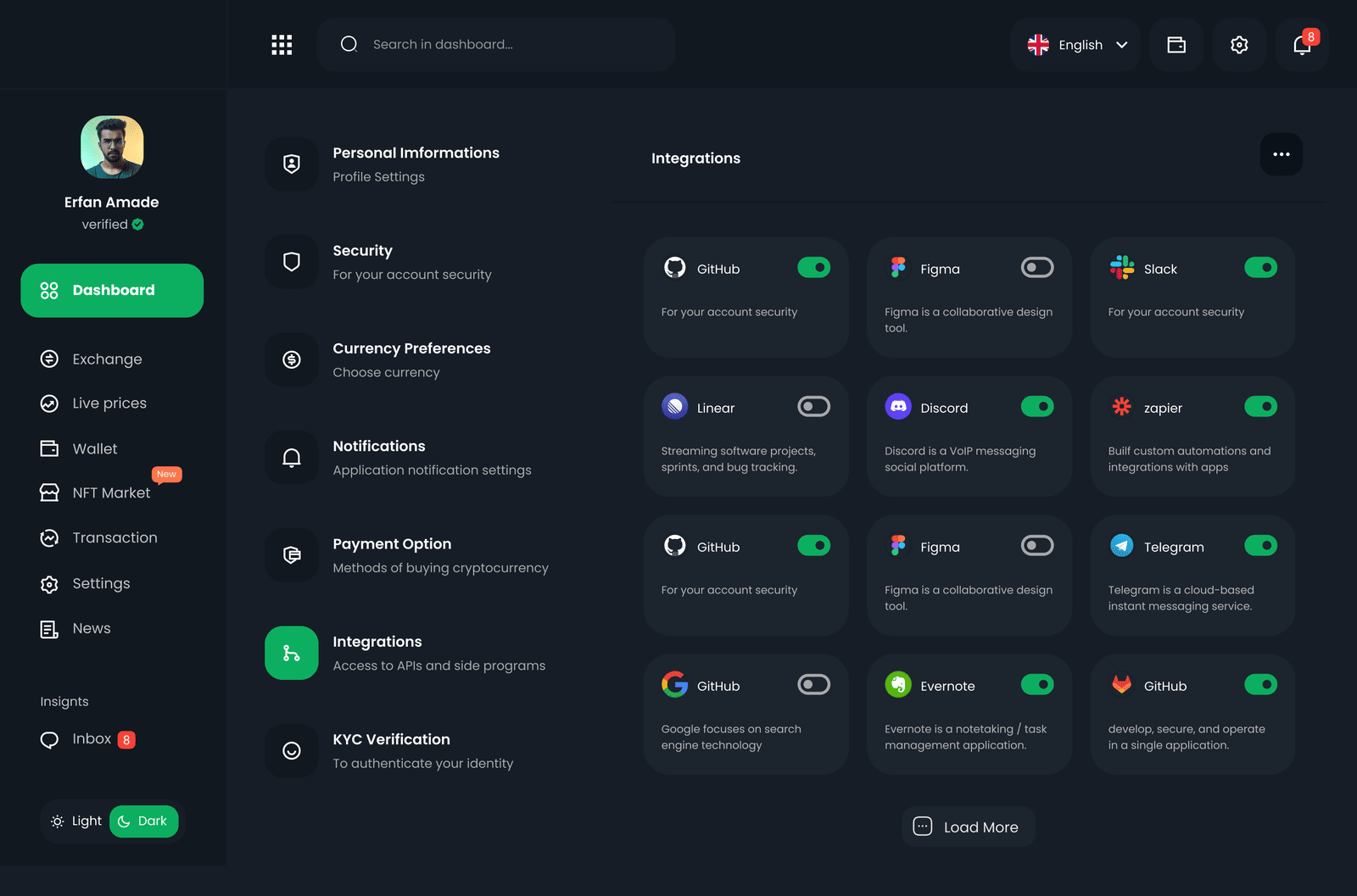This screenshot has width=1357, height=896.
Task: Click the Google G logo icon
Action: (x=675, y=685)
